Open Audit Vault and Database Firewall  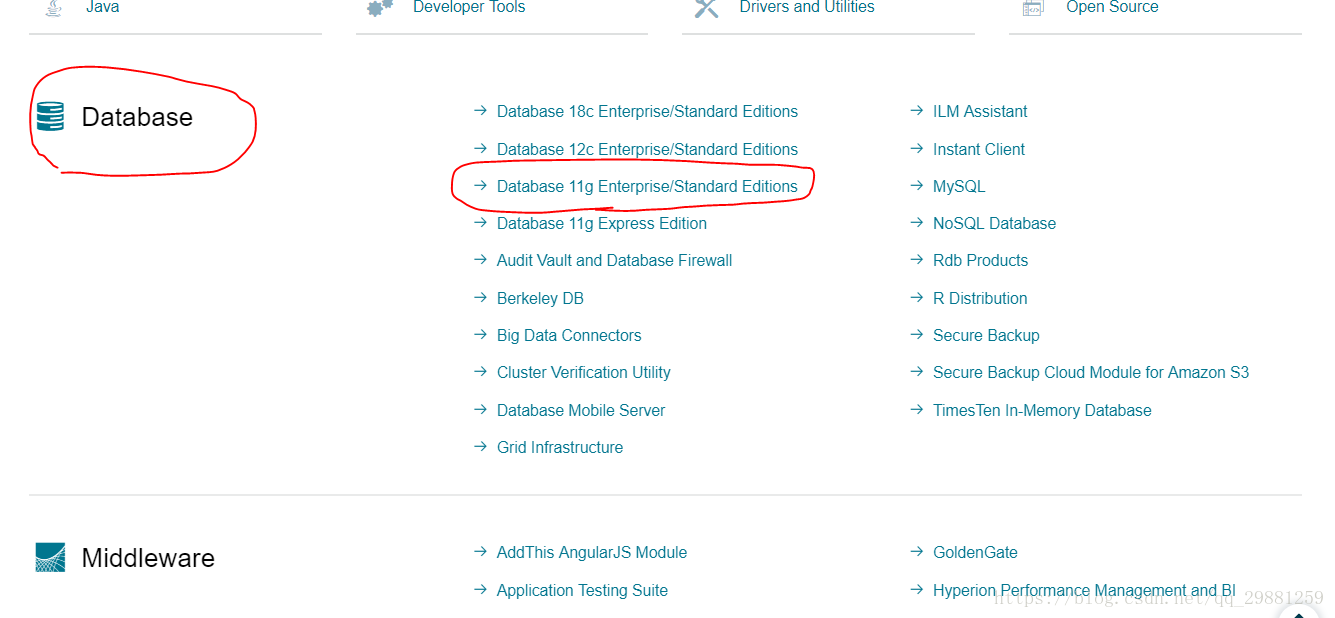pyautogui.click(x=614, y=260)
